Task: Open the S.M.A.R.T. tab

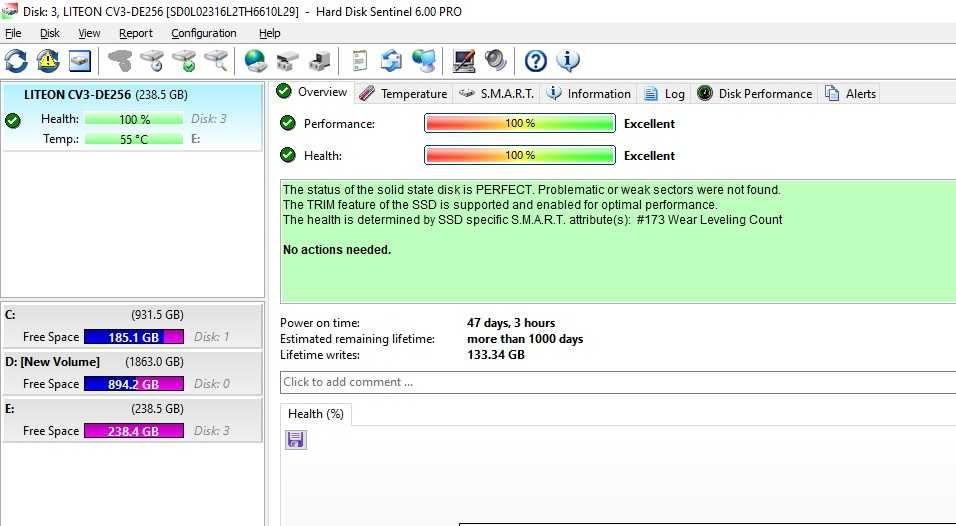Action: (x=497, y=93)
